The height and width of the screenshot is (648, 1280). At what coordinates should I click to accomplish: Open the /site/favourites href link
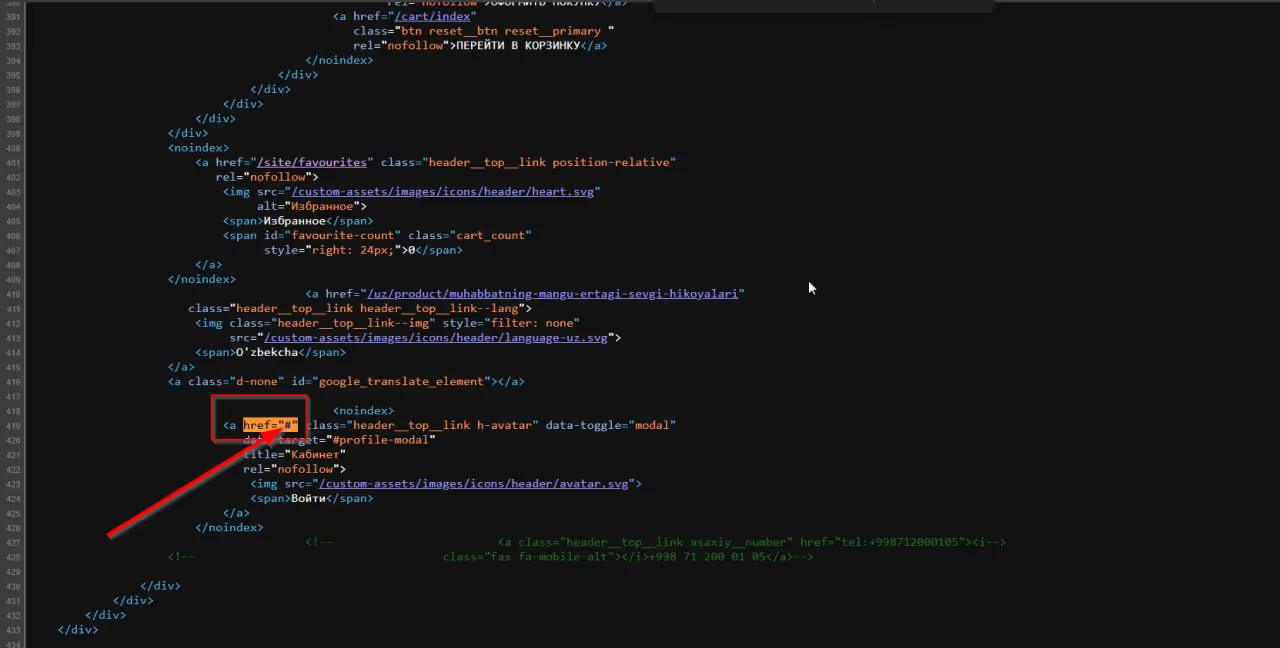pos(313,162)
